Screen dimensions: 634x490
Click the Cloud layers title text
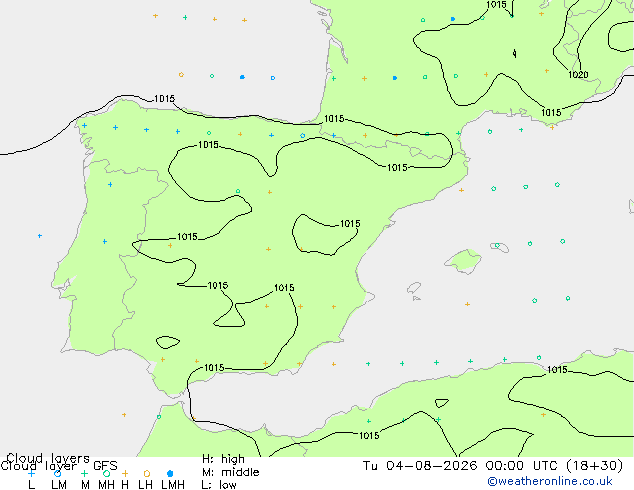click(48, 458)
